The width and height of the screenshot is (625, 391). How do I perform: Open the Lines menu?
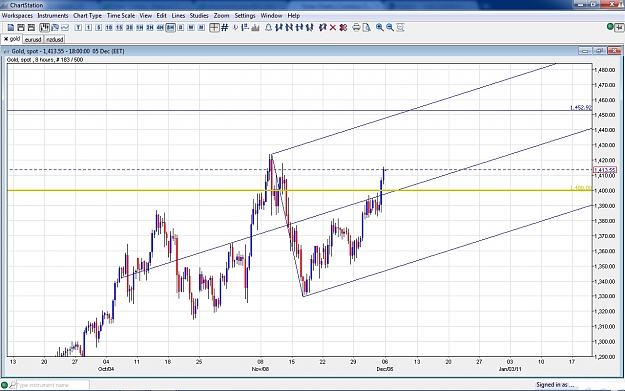(x=178, y=16)
